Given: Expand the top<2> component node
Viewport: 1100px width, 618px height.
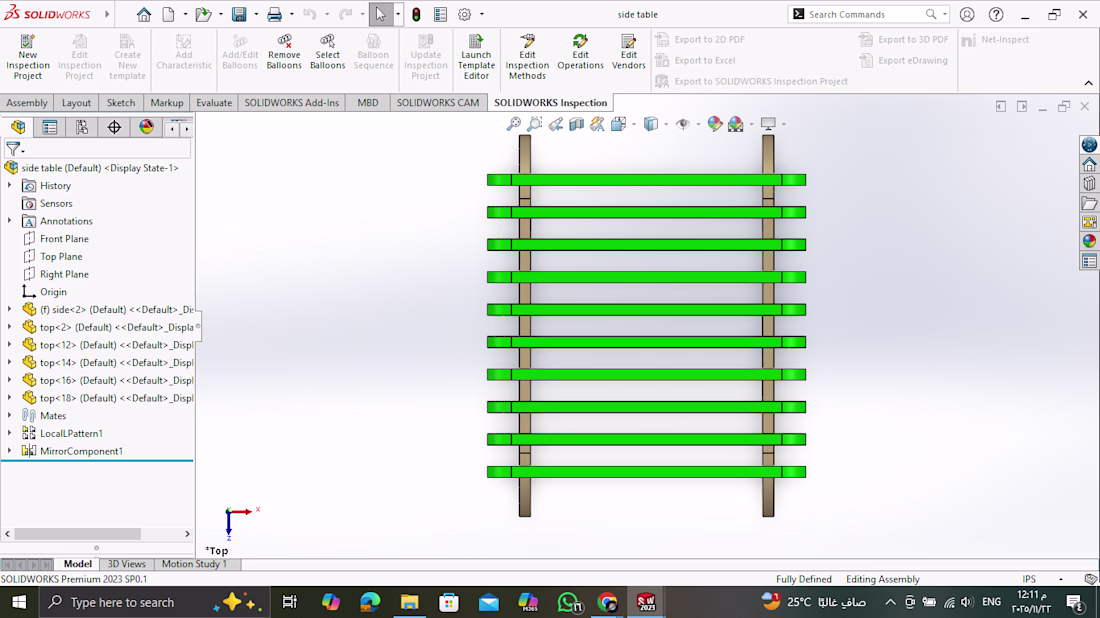Looking at the screenshot, I should click(x=9, y=327).
